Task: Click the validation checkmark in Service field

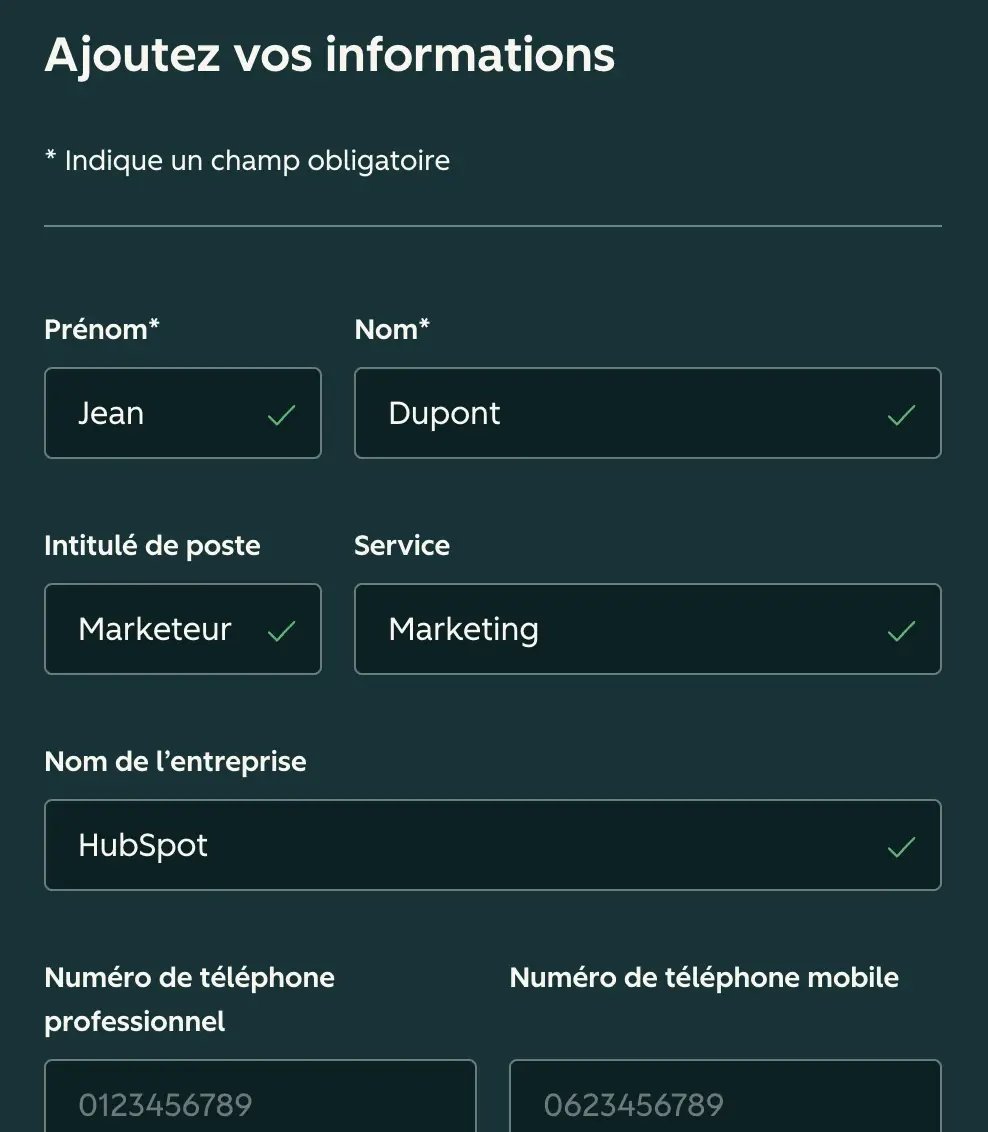Action: 901,631
